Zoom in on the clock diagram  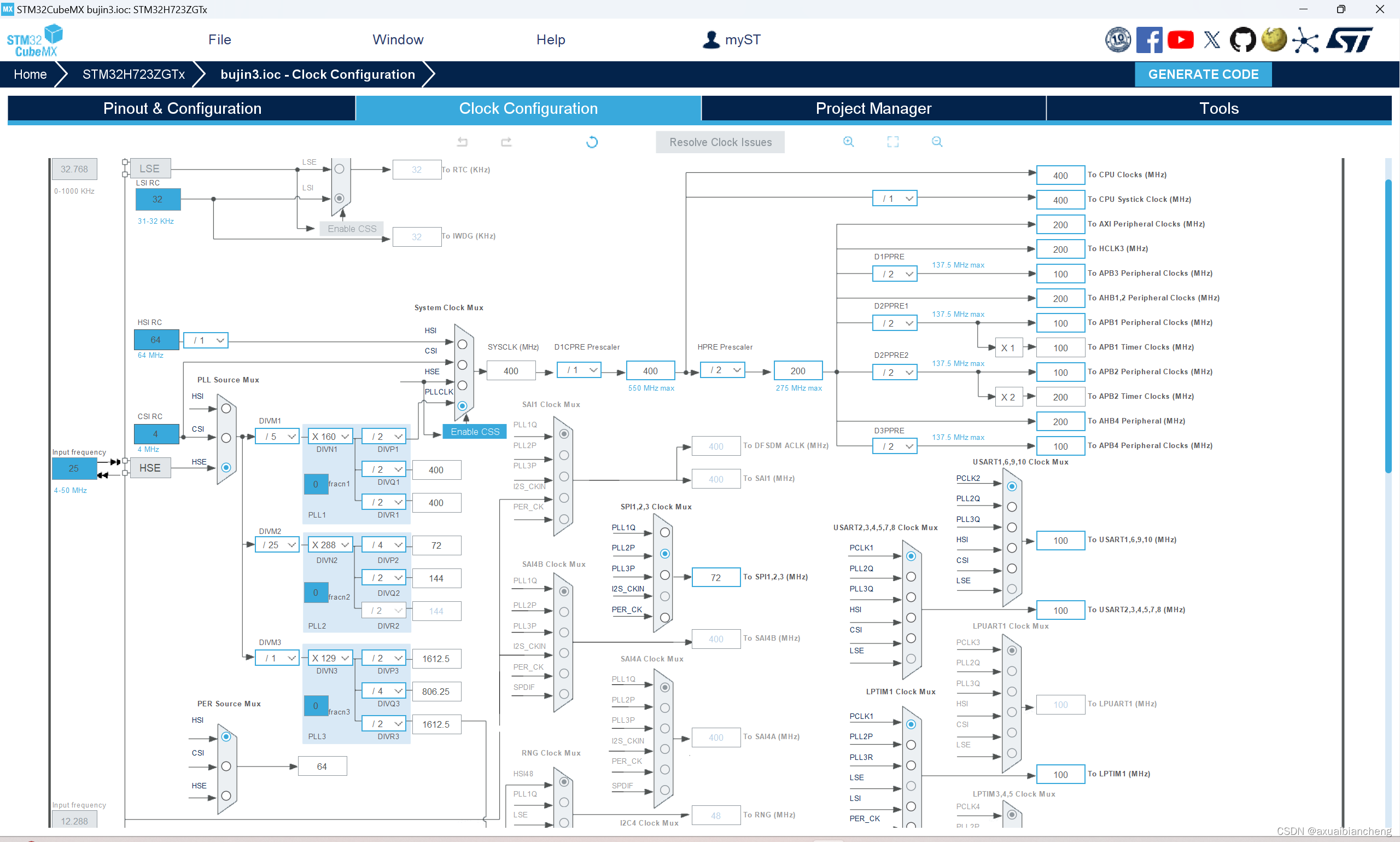(x=848, y=142)
